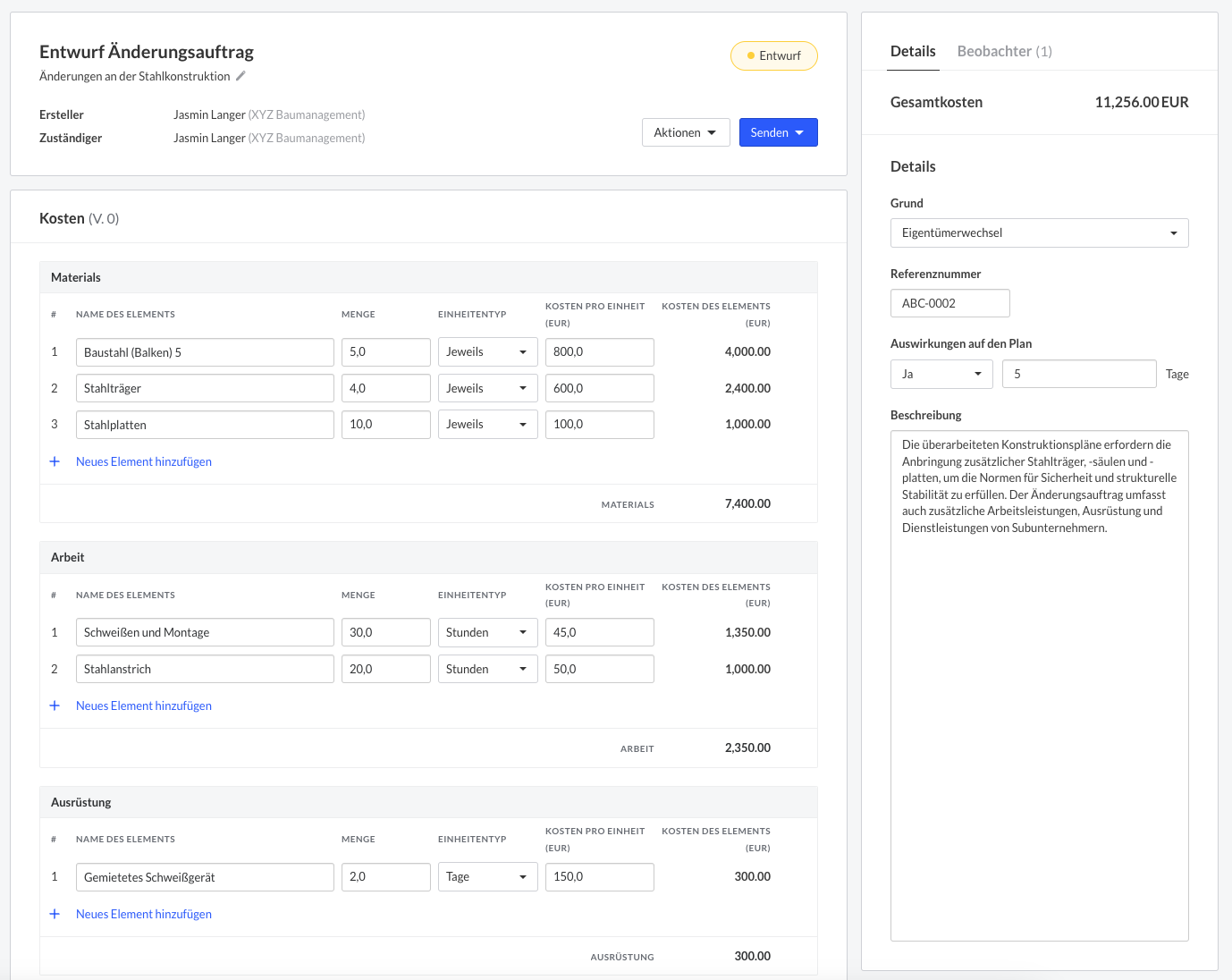The image size is (1232, 980).
Task: Click quantity field 2,0 for Gemietetes Schweißgerät
Action: 385,877
